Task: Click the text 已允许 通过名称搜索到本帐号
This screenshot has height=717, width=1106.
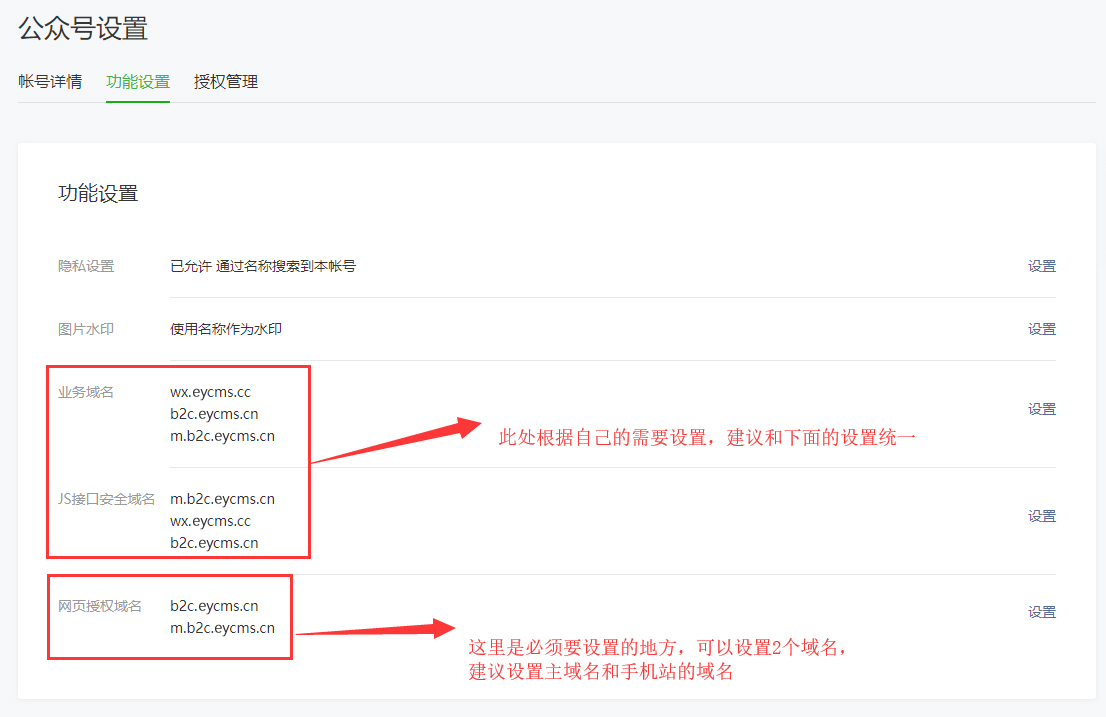Action: [x=263, y=266]
